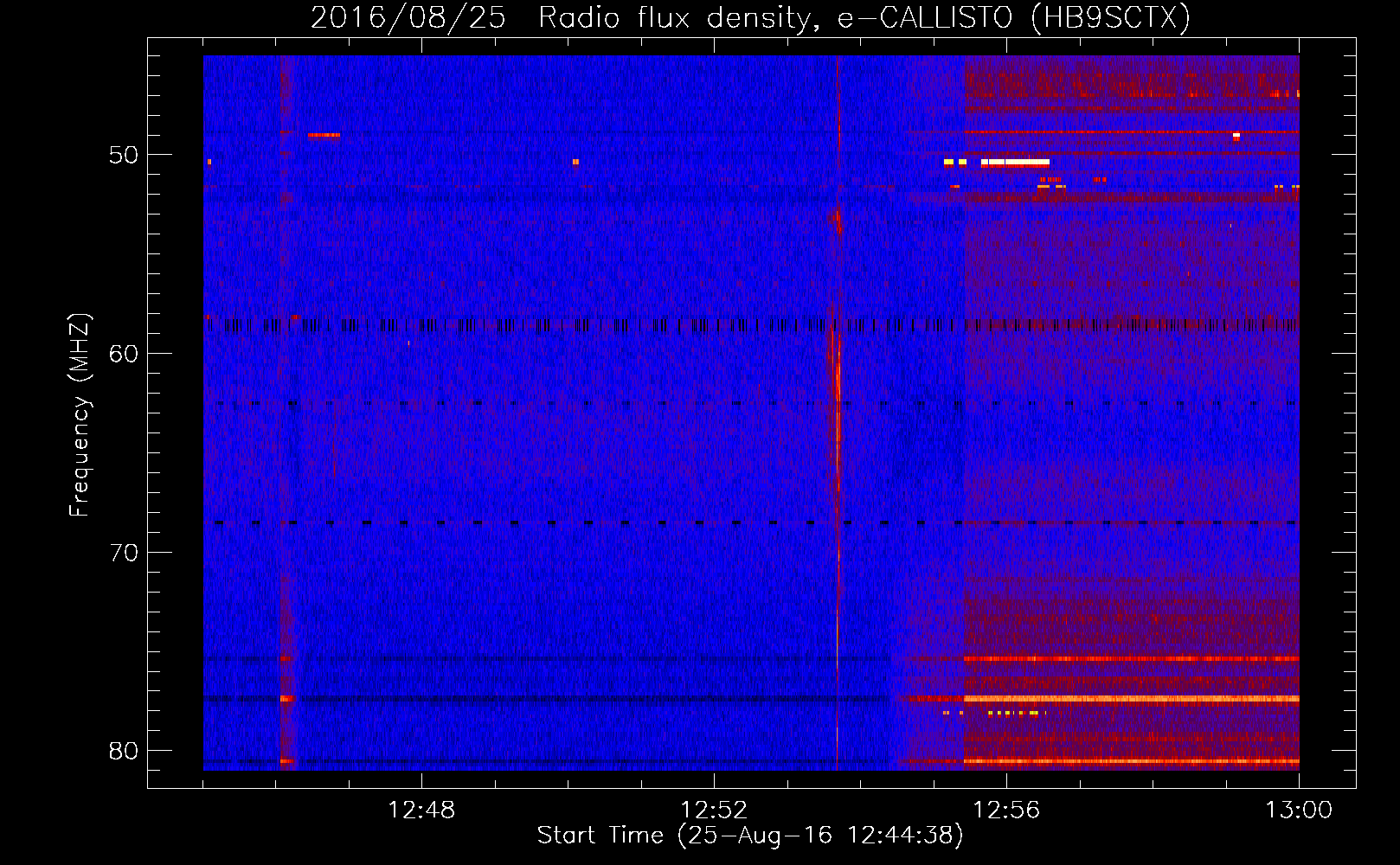Click the bright white burst near 50 MHz
Screen dimensions: 1400x865
(x=1015, y=162)
